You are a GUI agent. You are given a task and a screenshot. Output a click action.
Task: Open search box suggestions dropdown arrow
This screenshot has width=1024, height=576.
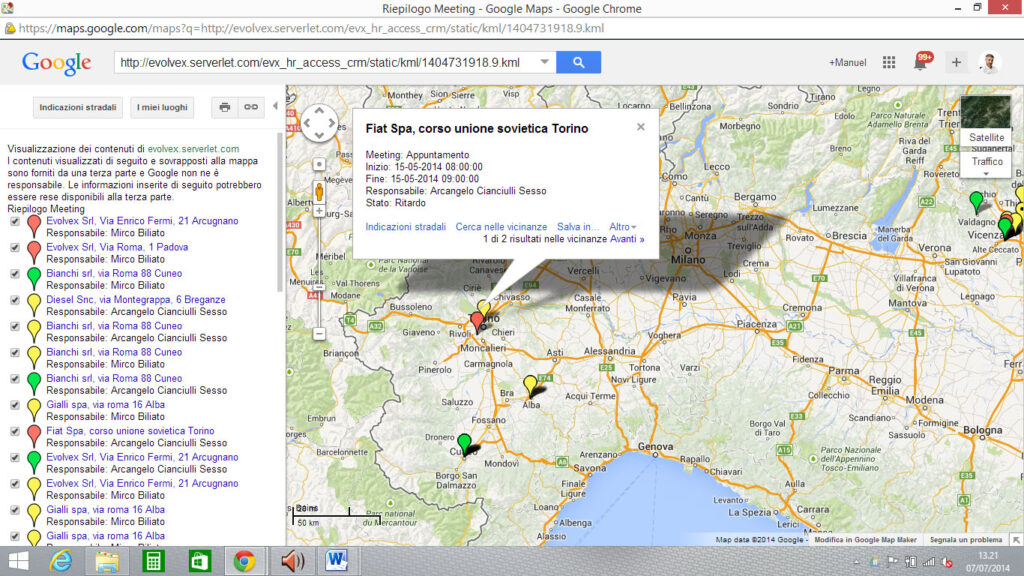tap(544, 62)
